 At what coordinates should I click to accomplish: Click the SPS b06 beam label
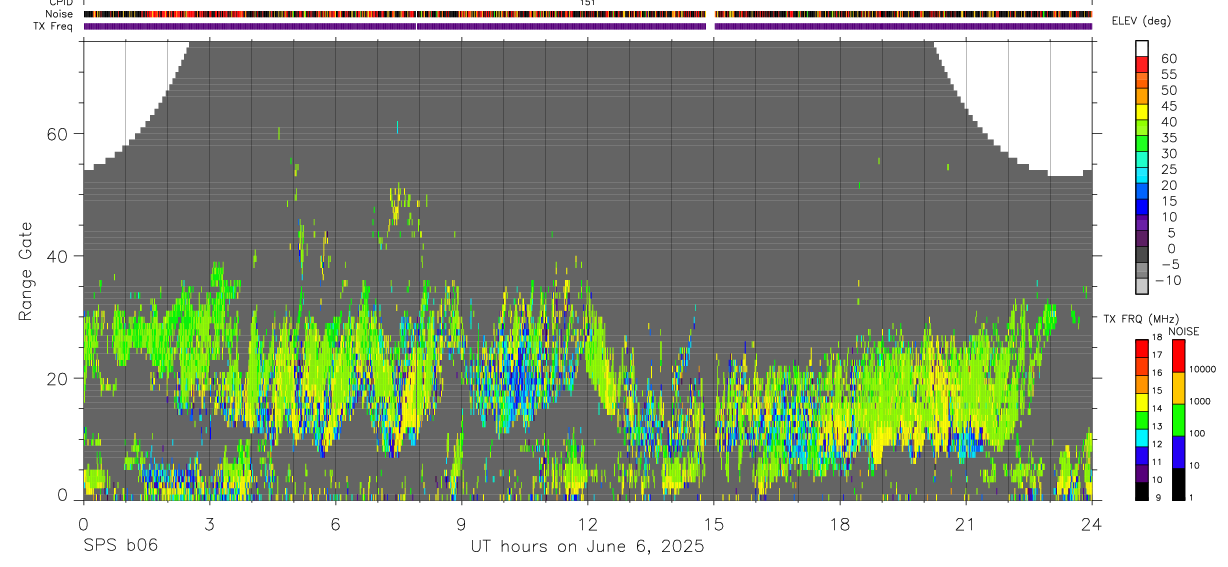click(120, 546)
